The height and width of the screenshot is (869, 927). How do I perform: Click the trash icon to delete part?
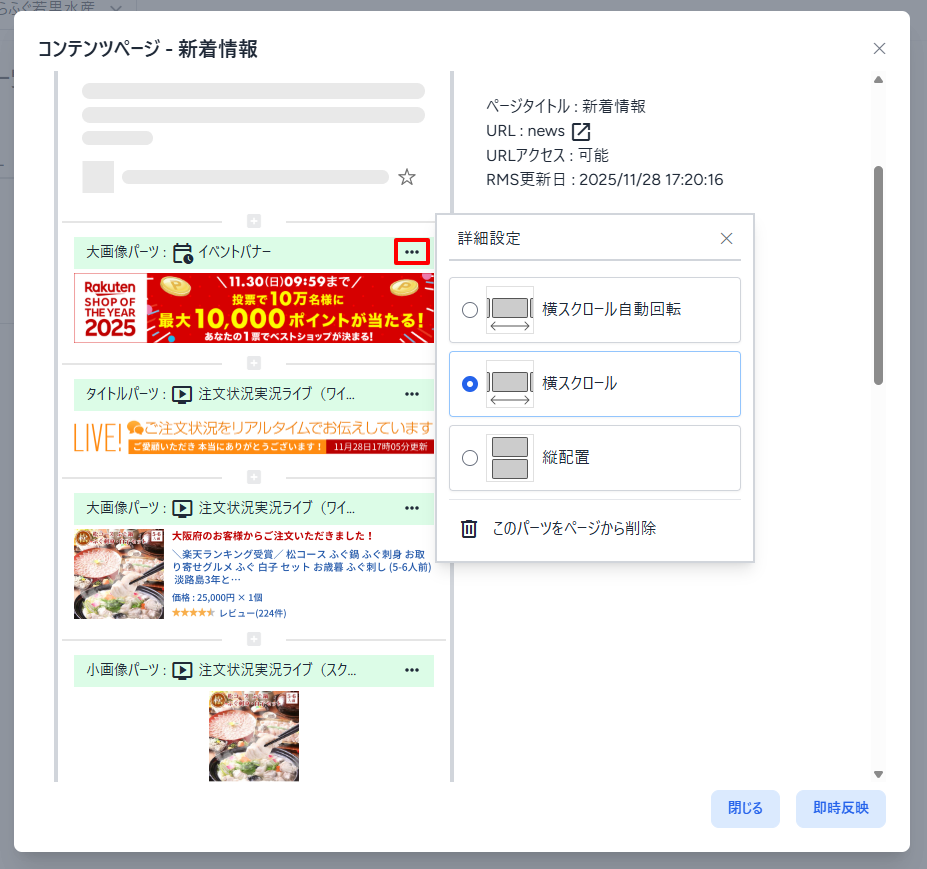point(469,528)
